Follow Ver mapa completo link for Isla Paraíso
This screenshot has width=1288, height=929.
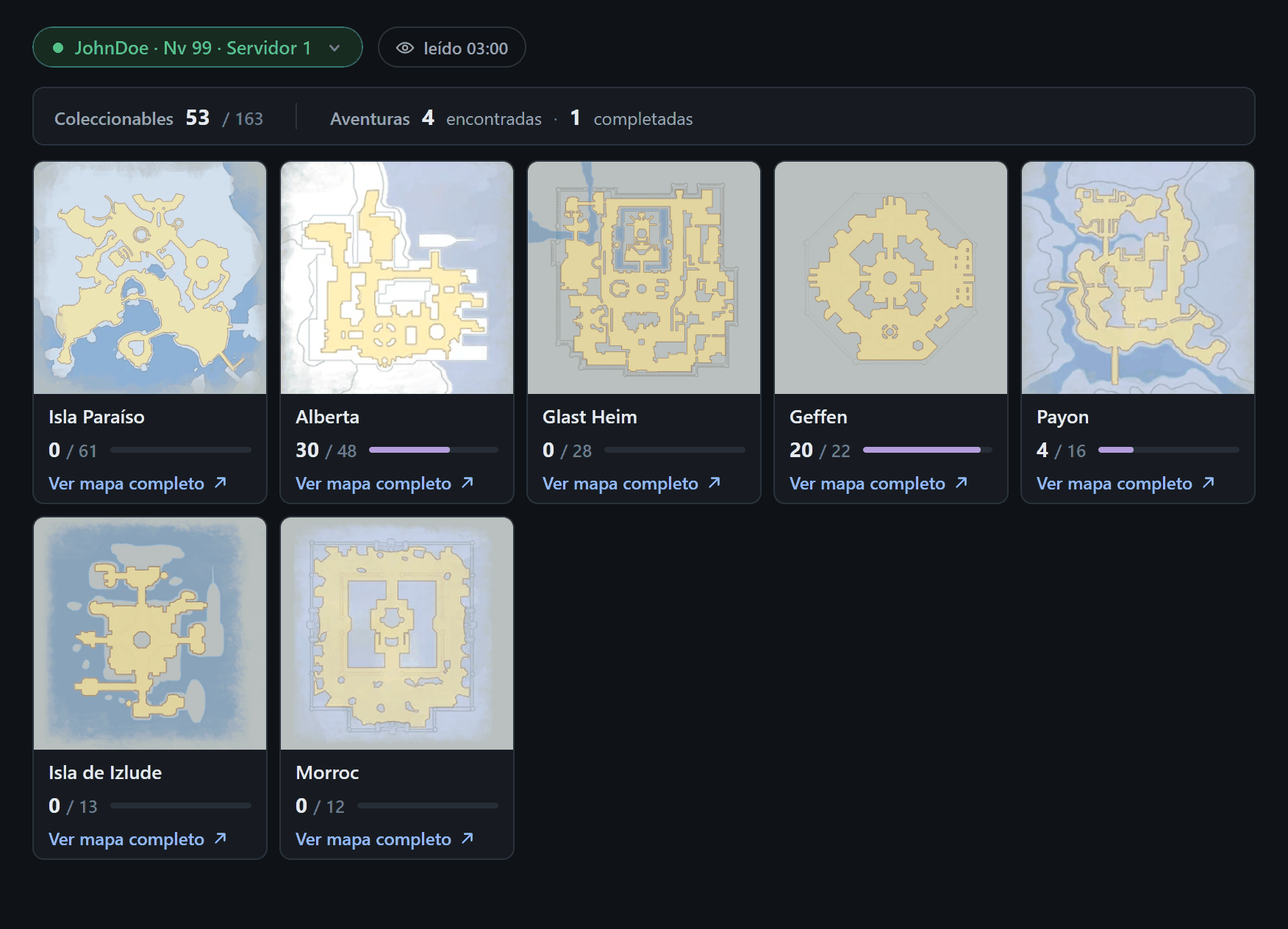(137, 484)
